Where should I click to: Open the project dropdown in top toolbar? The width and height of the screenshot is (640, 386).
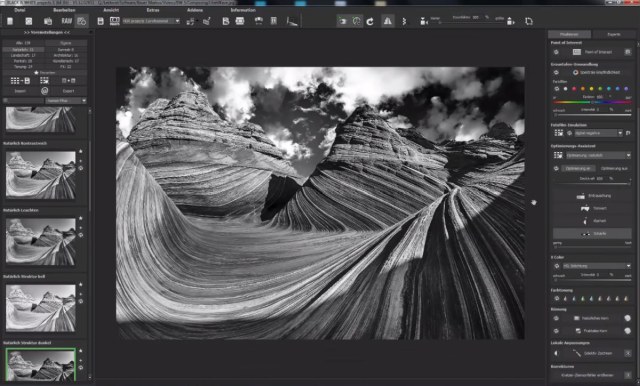click(151, 21)
